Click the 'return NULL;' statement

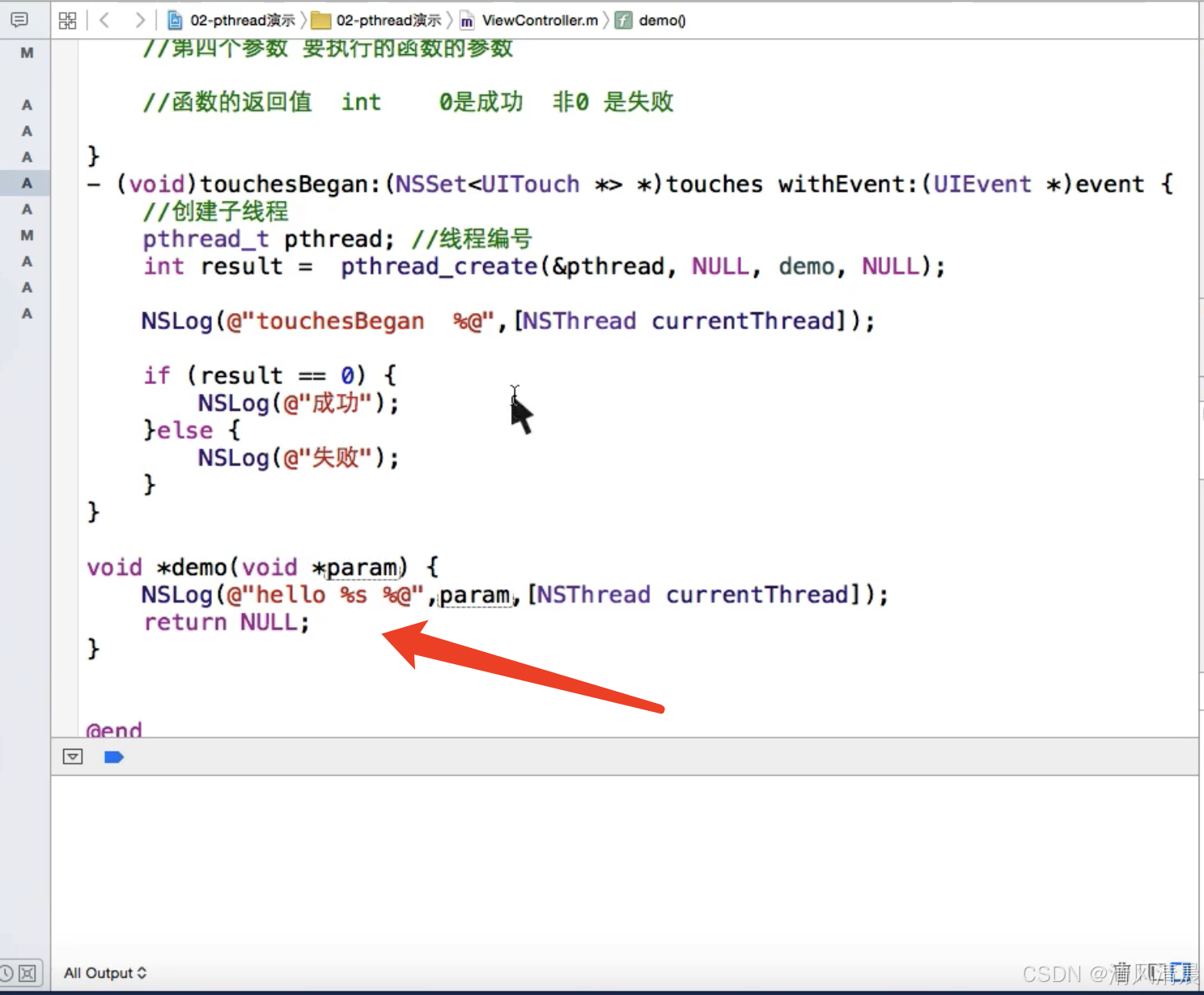tap(227, 622)
